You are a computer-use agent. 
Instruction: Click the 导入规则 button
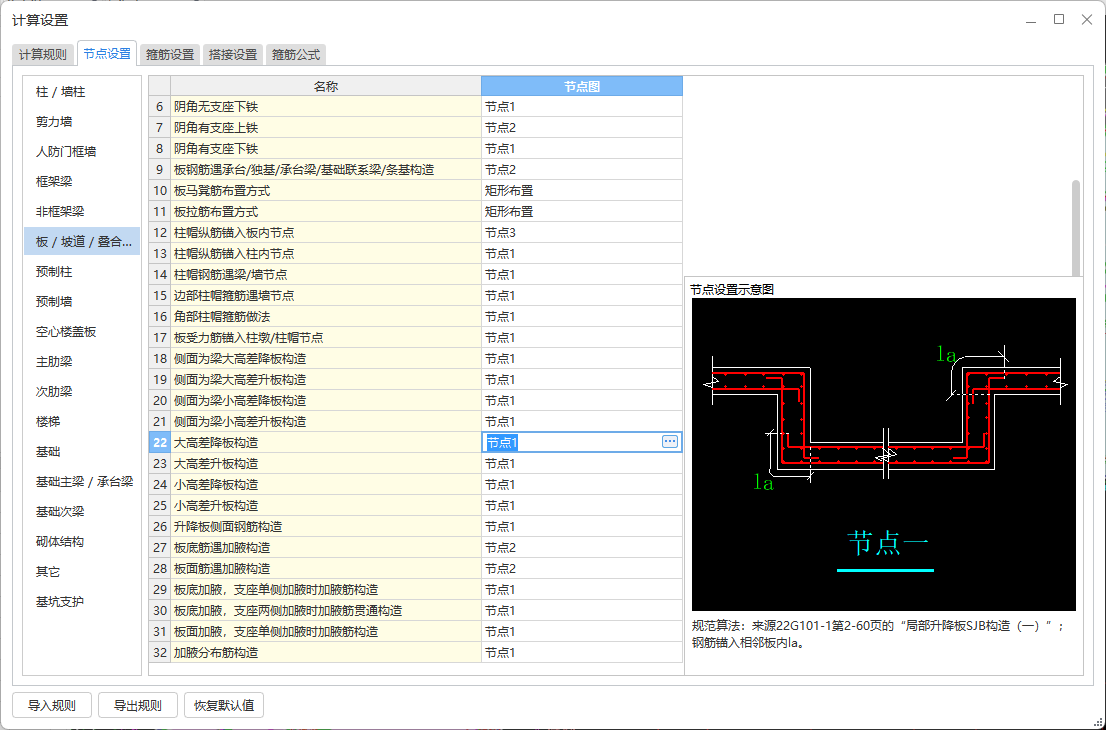click(x=52, y=705)
